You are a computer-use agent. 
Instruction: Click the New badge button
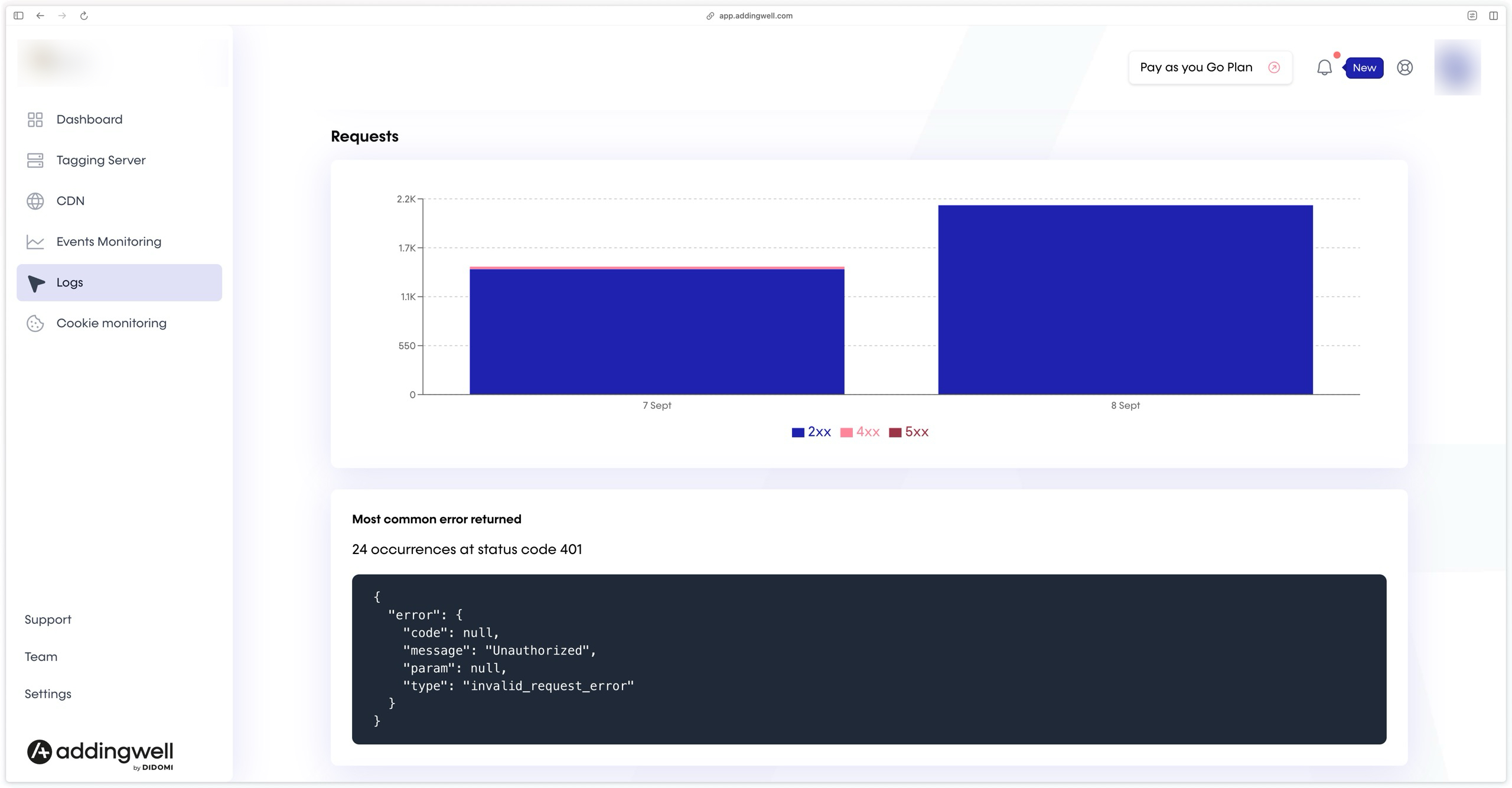click(x=1364, y=68)
